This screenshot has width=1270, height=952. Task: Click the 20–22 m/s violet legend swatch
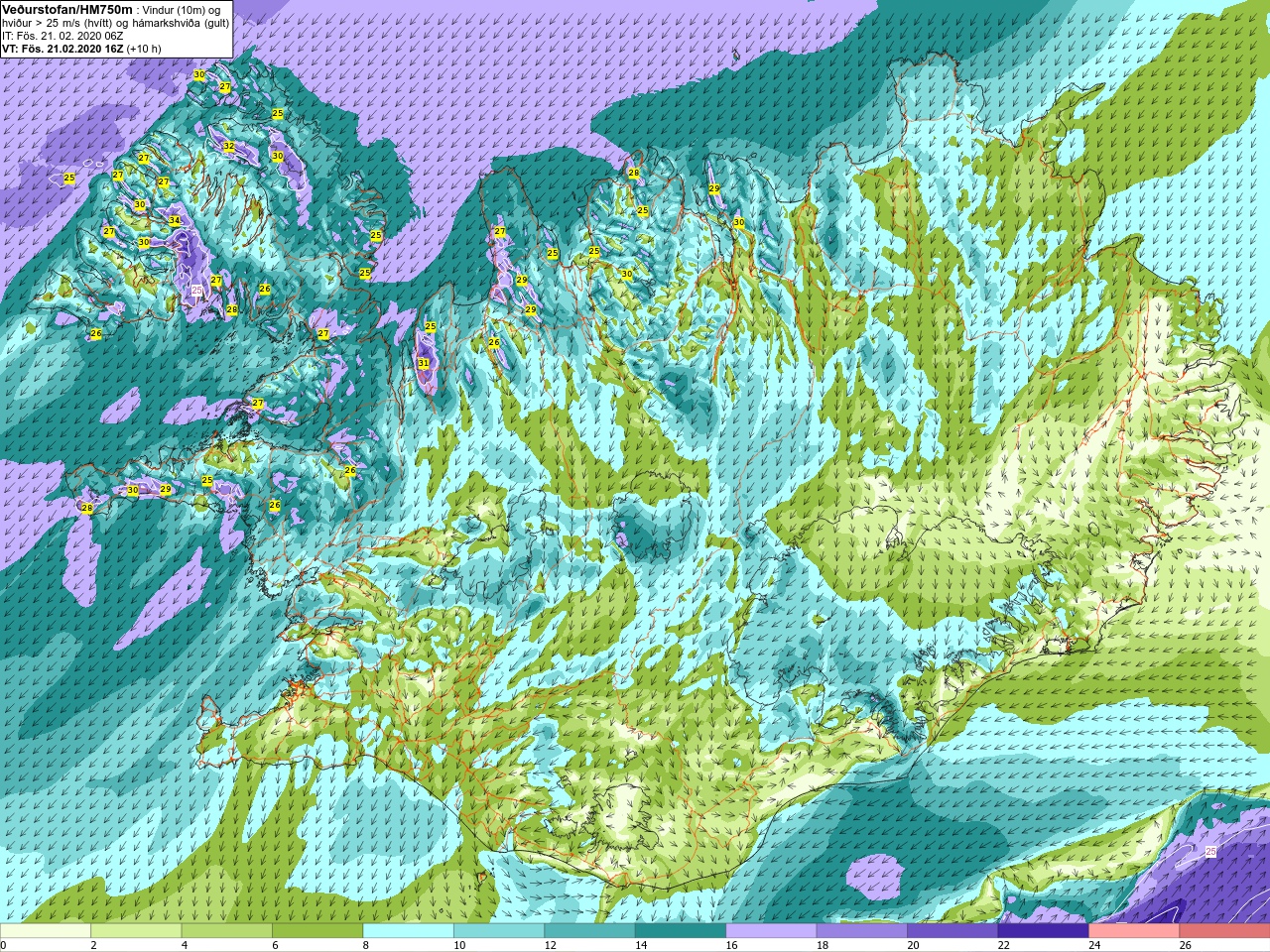(x=952, y=932)
